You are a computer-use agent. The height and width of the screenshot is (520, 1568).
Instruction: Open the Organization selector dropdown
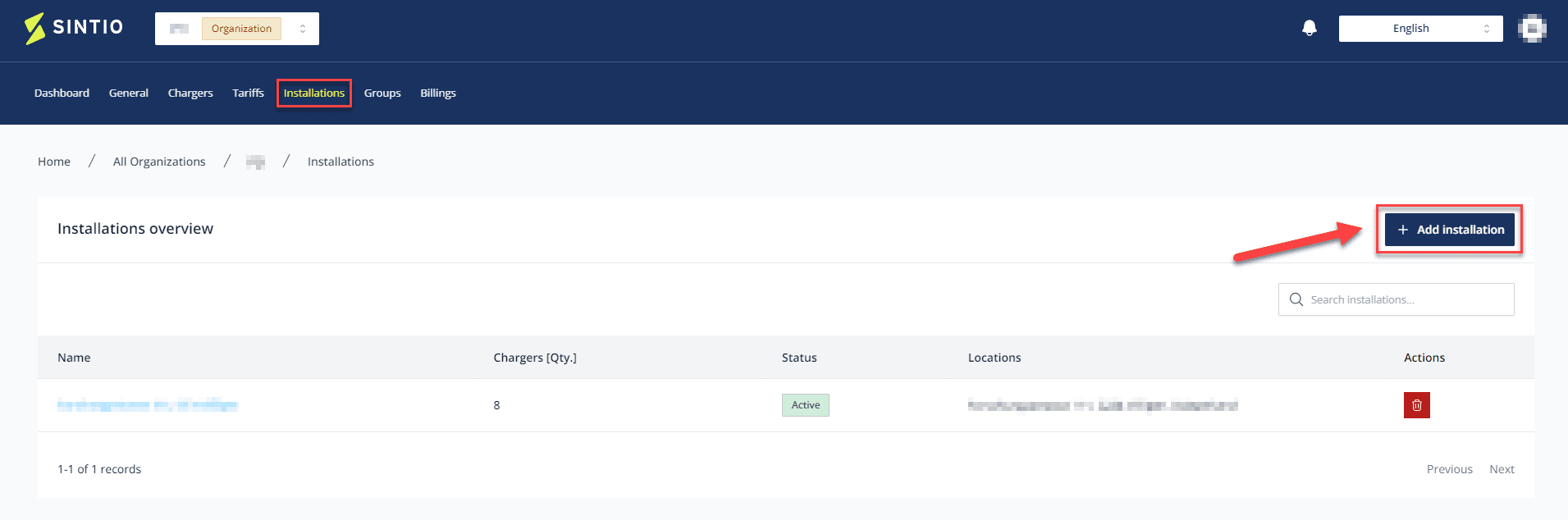point(237,29)
